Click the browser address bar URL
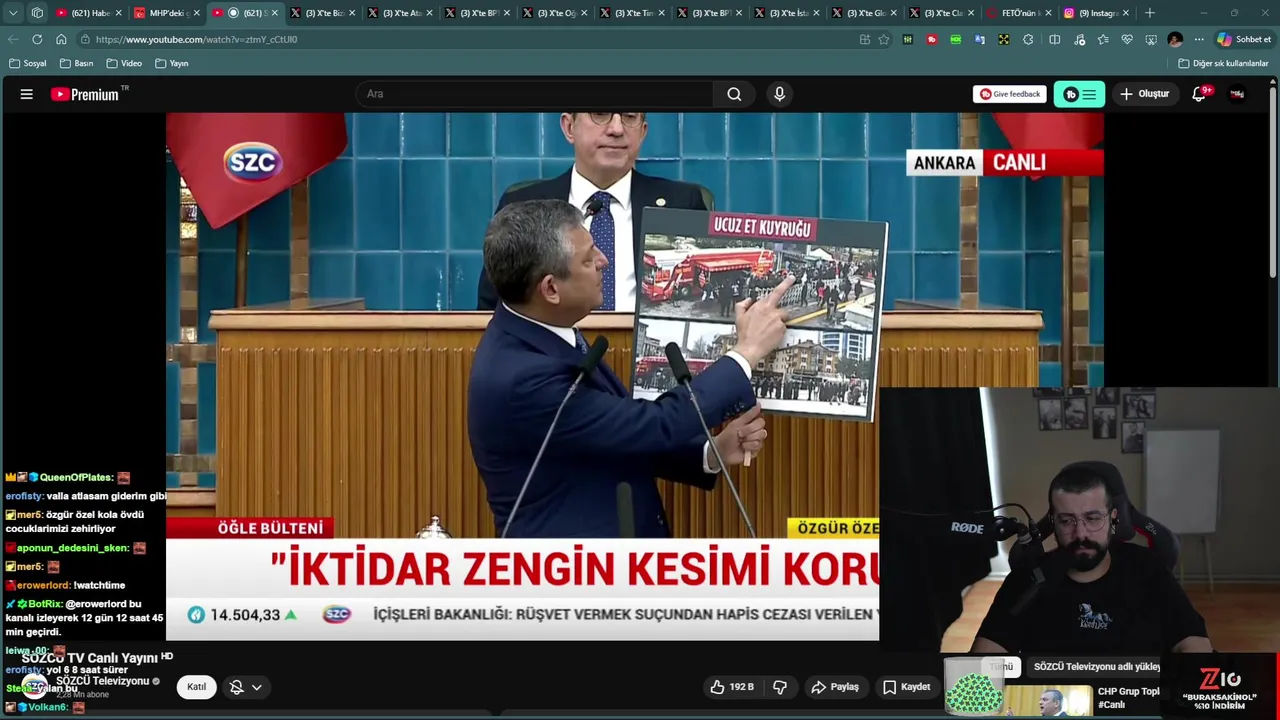 point(197,39)
